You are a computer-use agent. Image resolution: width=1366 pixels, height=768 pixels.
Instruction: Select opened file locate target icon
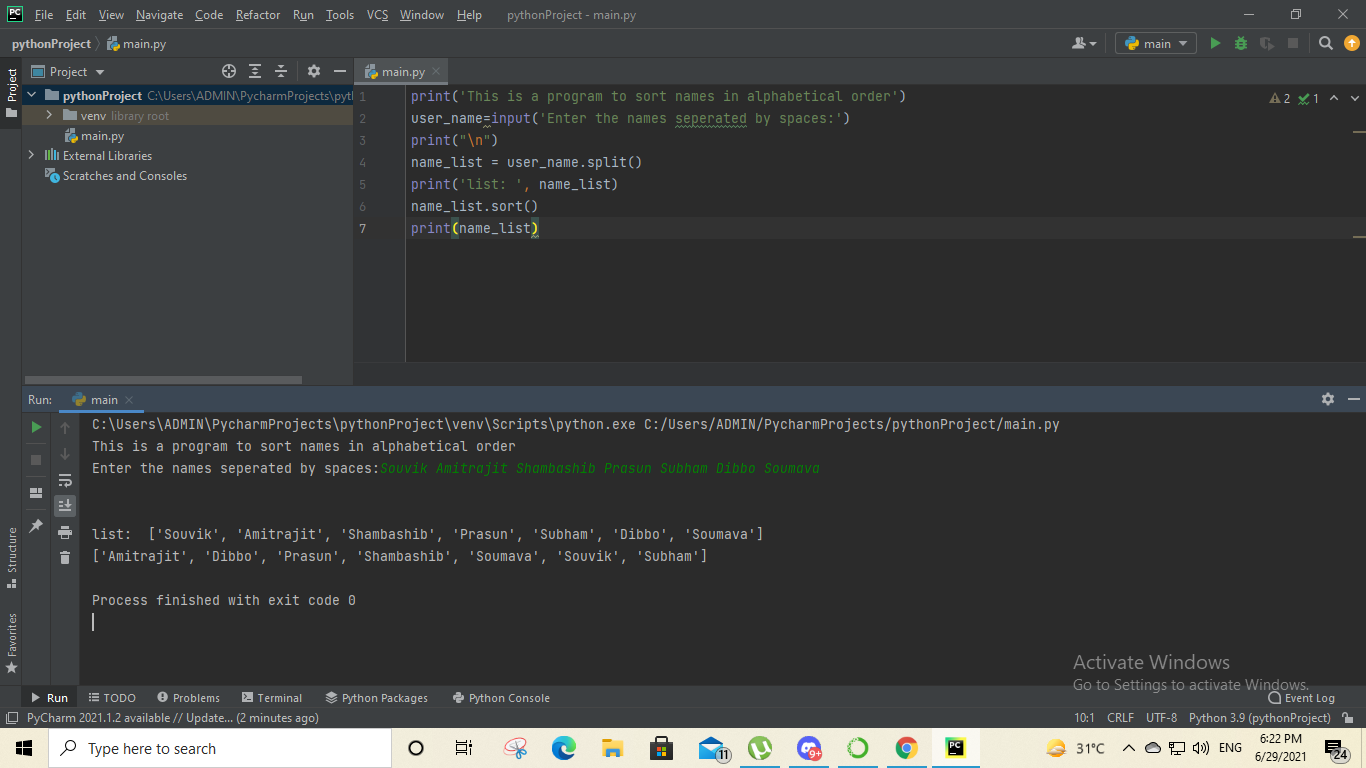[229, 71]
